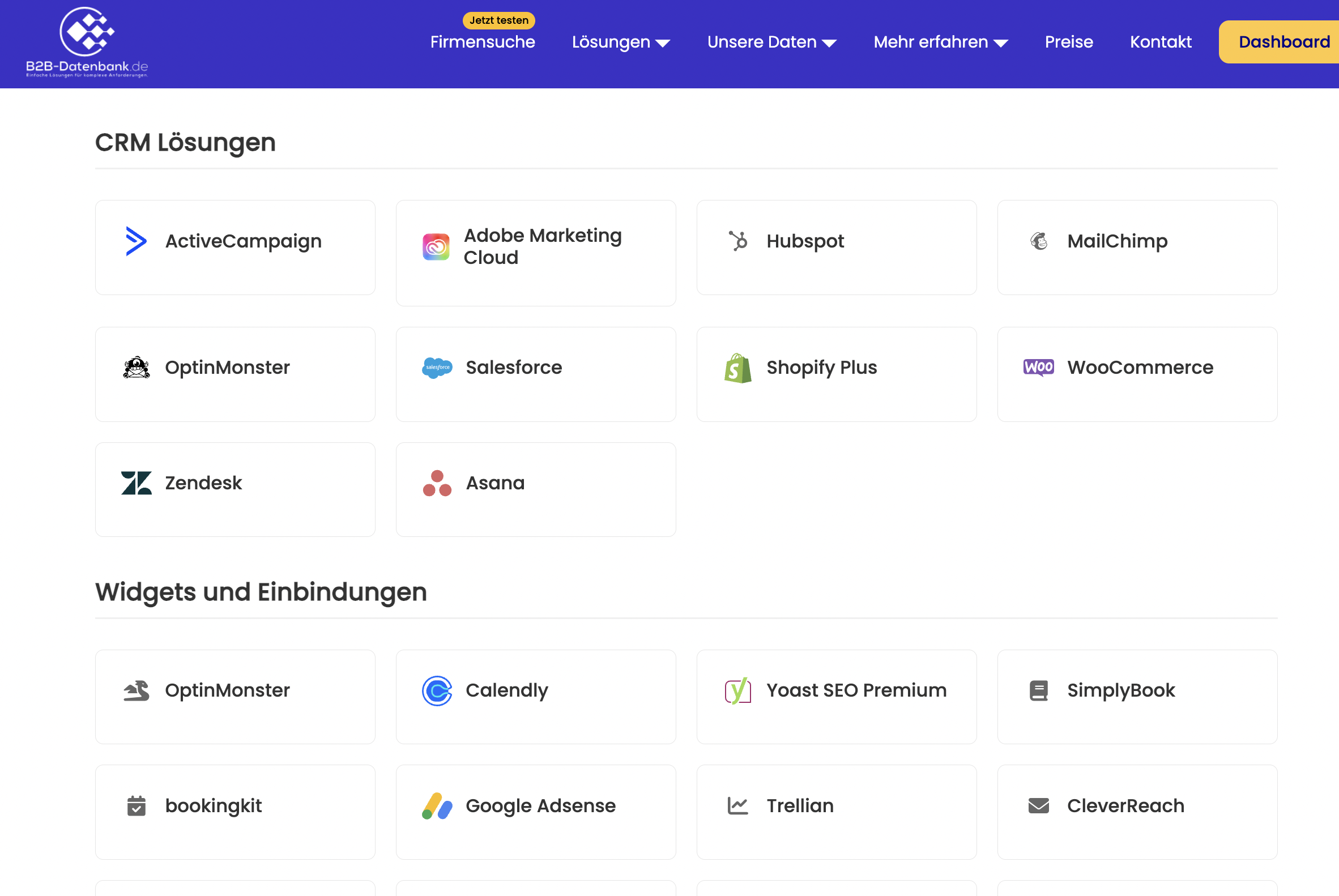Click the Salesforce cloud icon
This screenshot has height=896, width=1339.
(437, 368)
